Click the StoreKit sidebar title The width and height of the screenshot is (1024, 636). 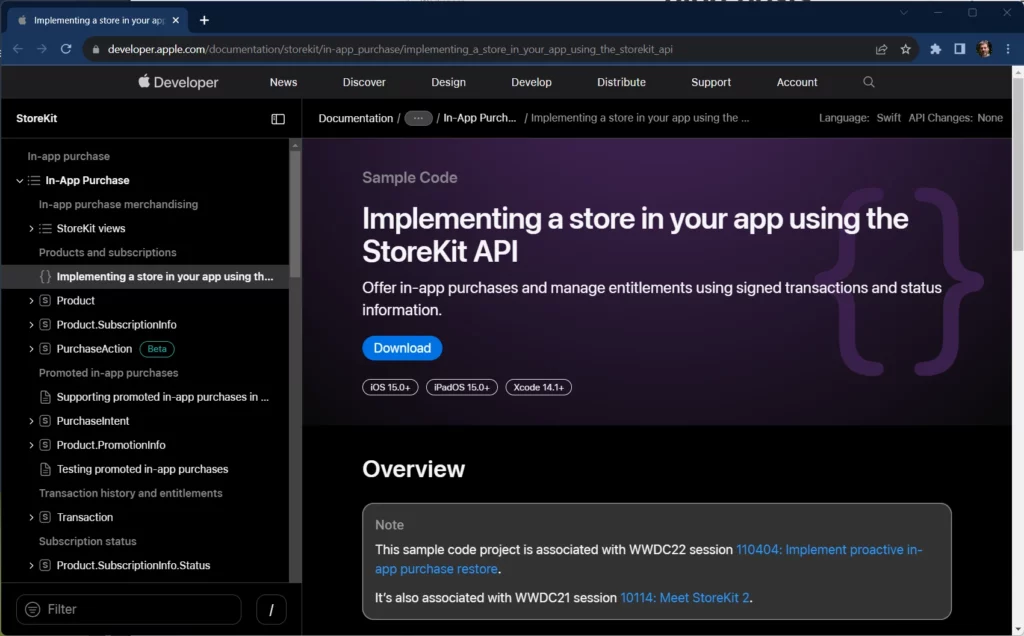point(37,119)
